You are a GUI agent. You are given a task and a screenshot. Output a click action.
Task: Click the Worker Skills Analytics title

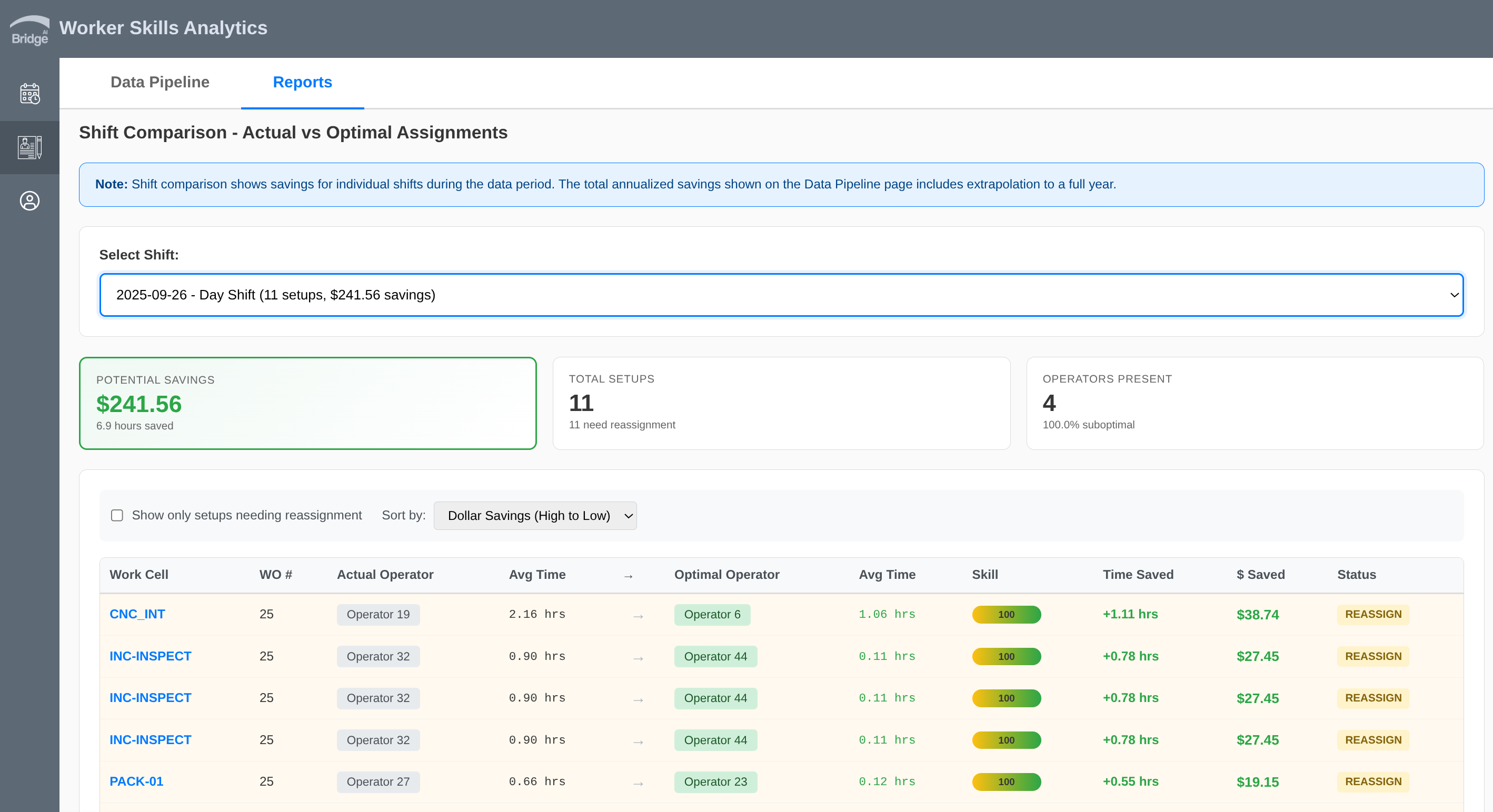pyautogui.click(x=163, y=28)
